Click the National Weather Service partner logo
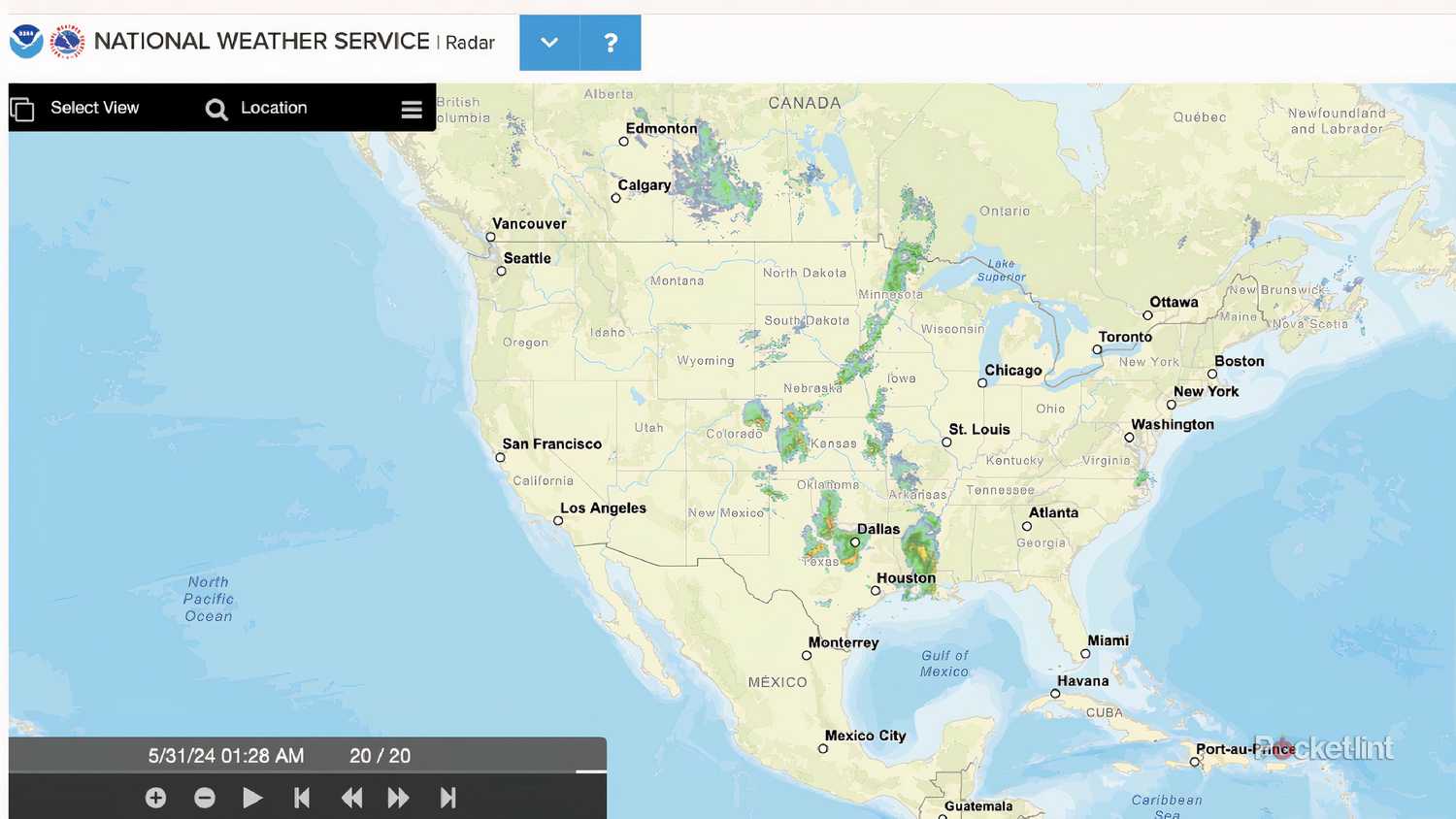1456x819 pixels. coord(66,42)
